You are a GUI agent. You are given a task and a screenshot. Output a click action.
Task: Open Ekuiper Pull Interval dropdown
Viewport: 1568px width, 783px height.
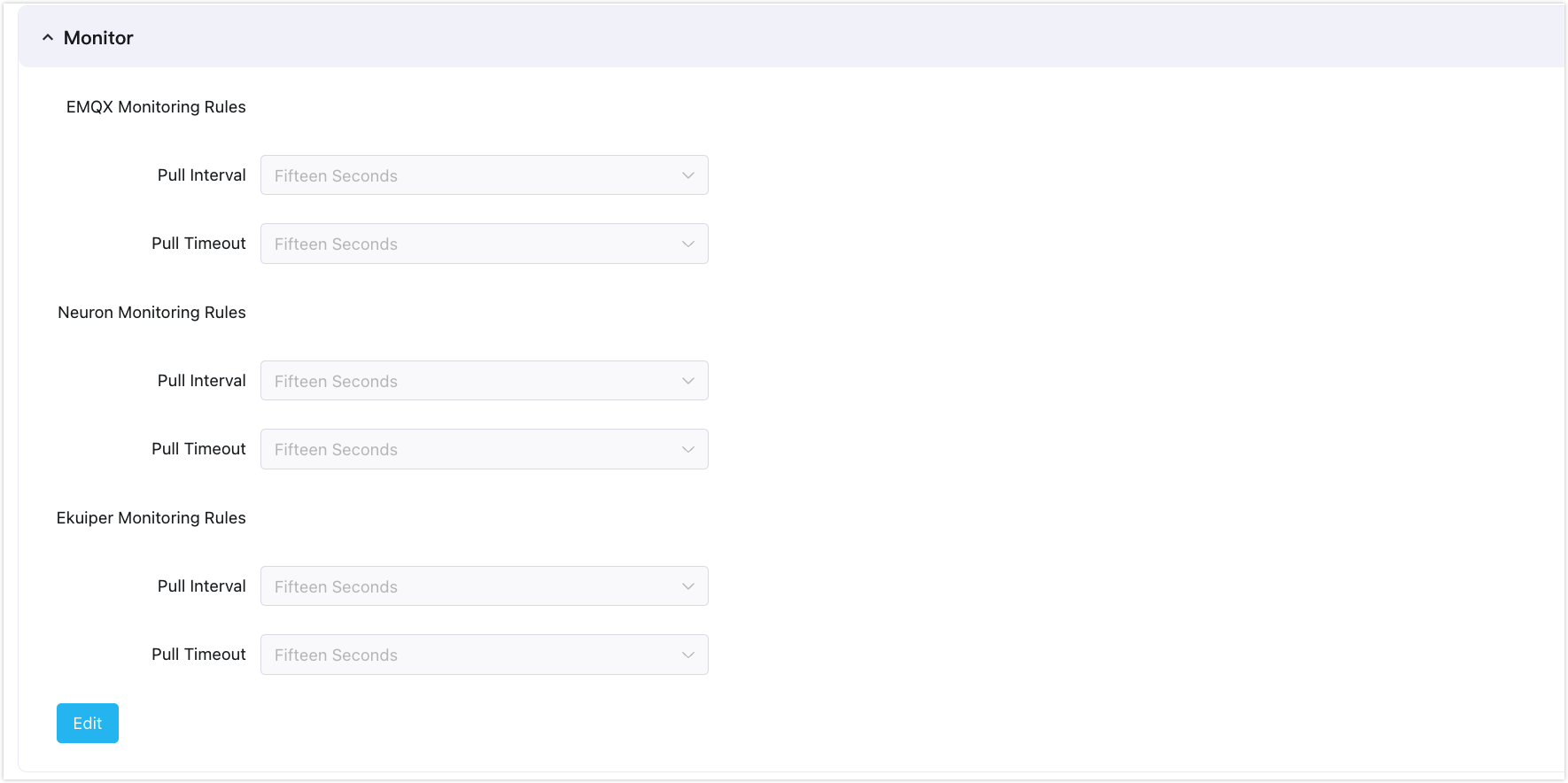pyautogui.click(x=484, y=586)
